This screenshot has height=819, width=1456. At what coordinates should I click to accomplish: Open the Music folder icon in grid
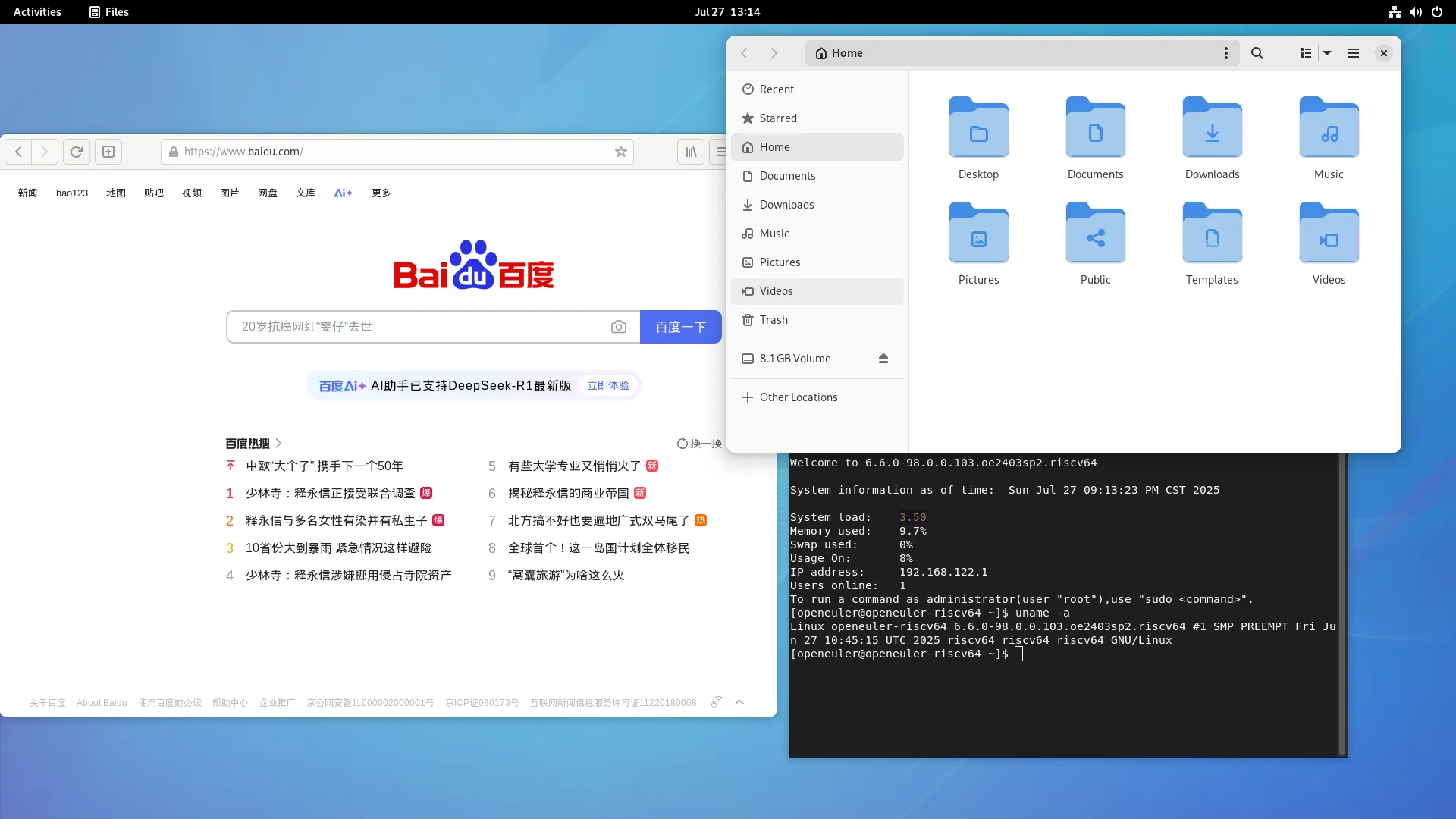(x=1329, y=127)
